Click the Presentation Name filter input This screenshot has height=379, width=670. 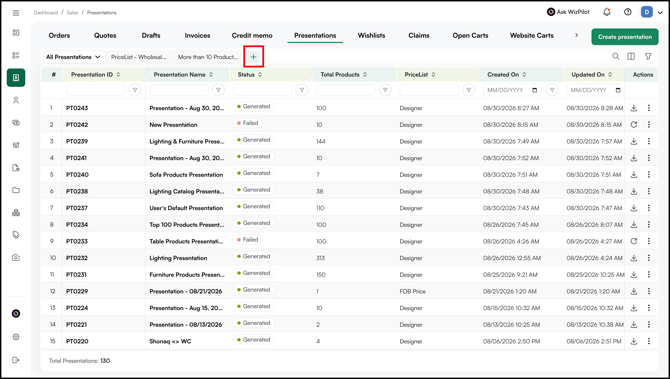point(179,90)
